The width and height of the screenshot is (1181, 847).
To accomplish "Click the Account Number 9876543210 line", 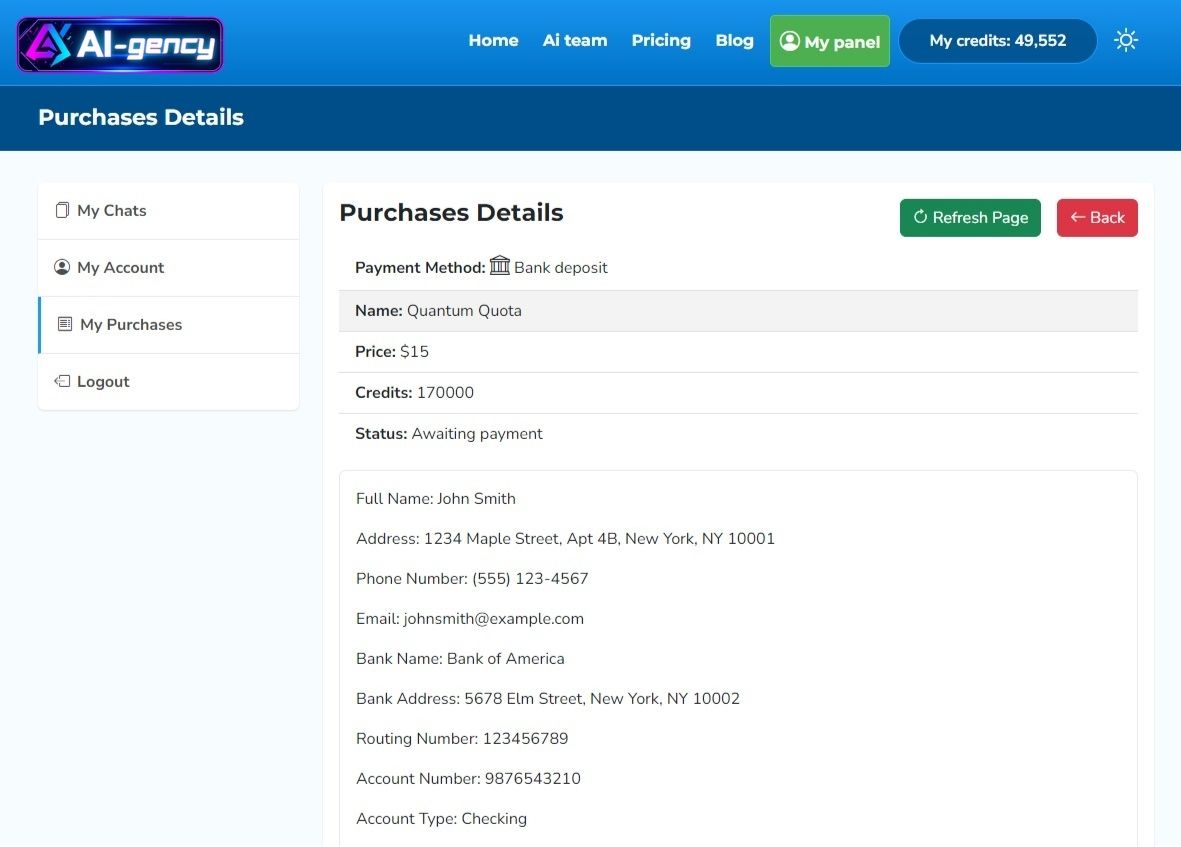I will [468, 779].
